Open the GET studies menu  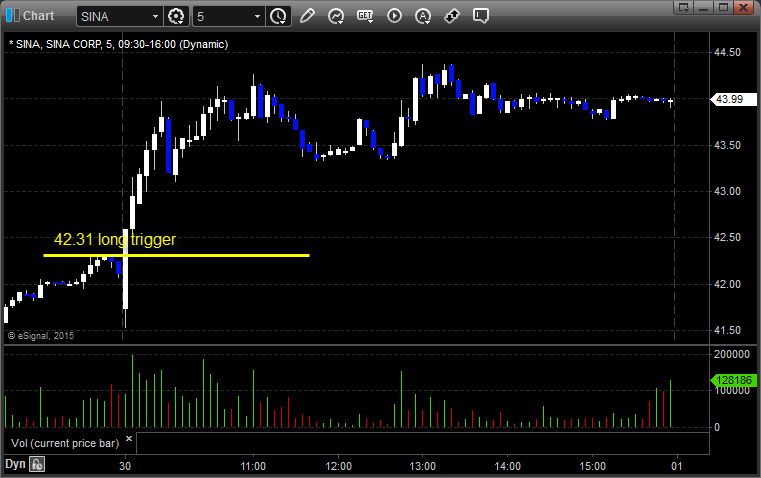365,16
